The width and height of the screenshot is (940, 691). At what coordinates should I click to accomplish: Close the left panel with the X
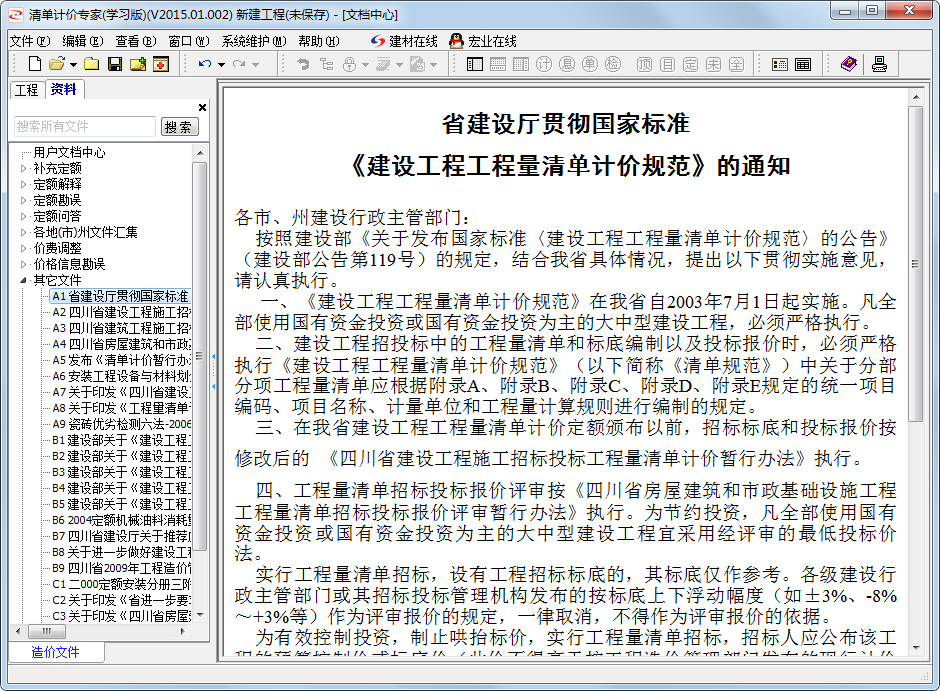202,107
